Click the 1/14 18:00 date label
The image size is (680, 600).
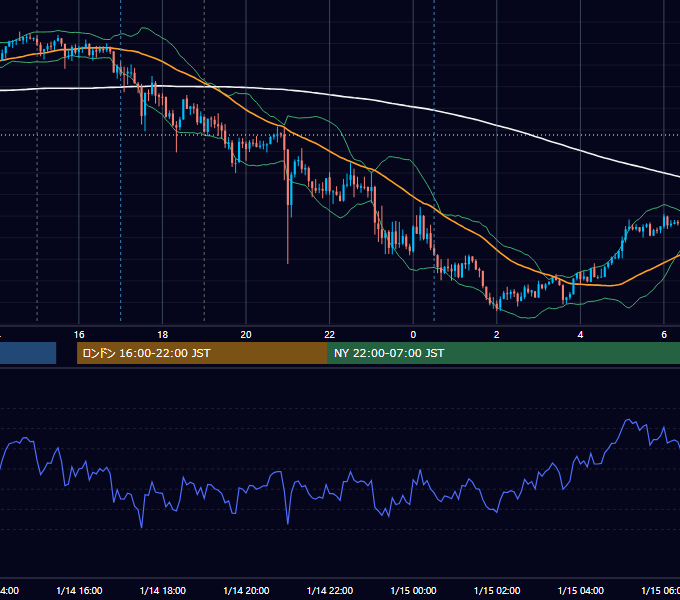click(163, 590)
